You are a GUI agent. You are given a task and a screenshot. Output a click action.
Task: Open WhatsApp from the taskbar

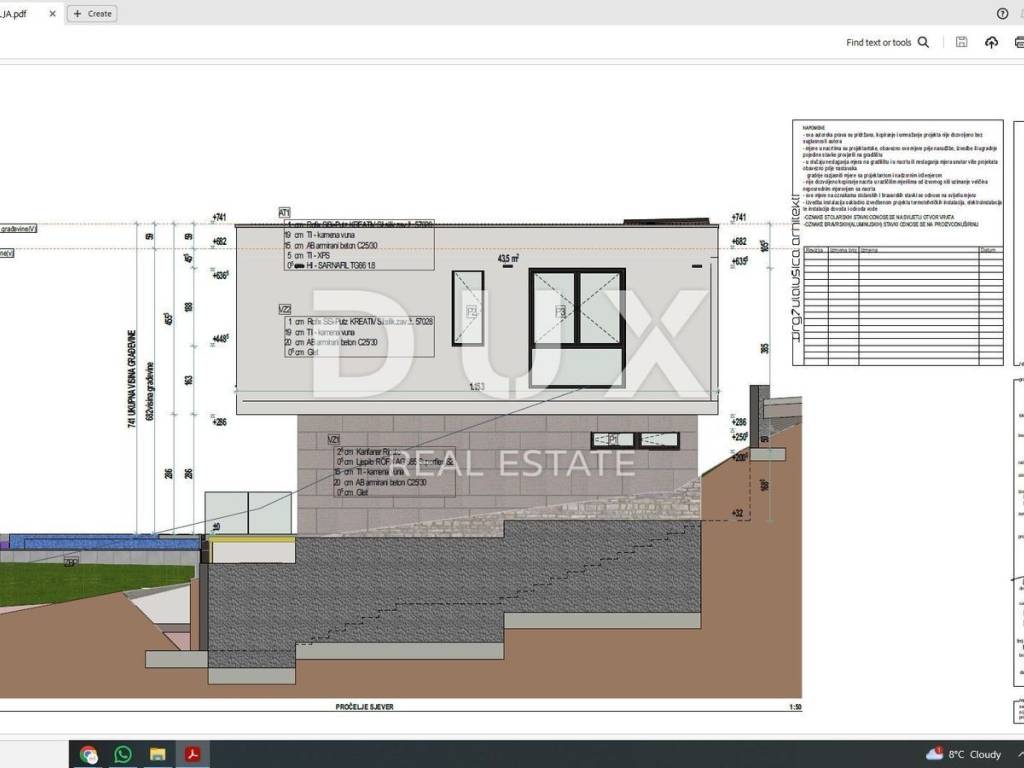[x=123, y=754]
